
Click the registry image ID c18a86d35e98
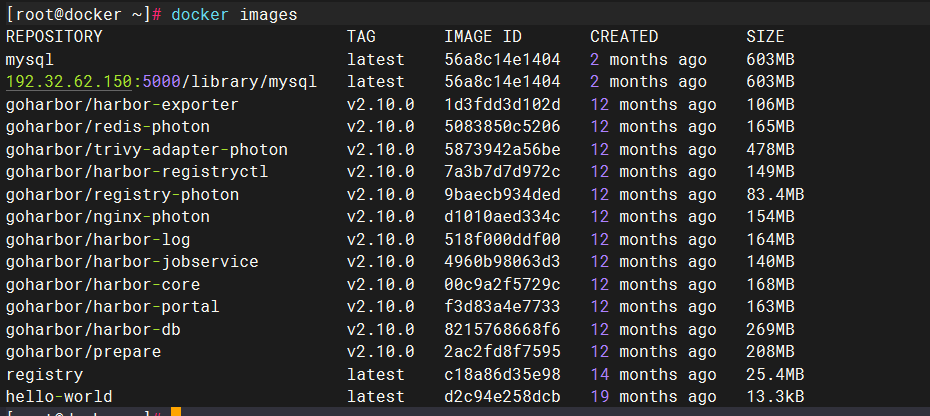[x=502, y=375]
